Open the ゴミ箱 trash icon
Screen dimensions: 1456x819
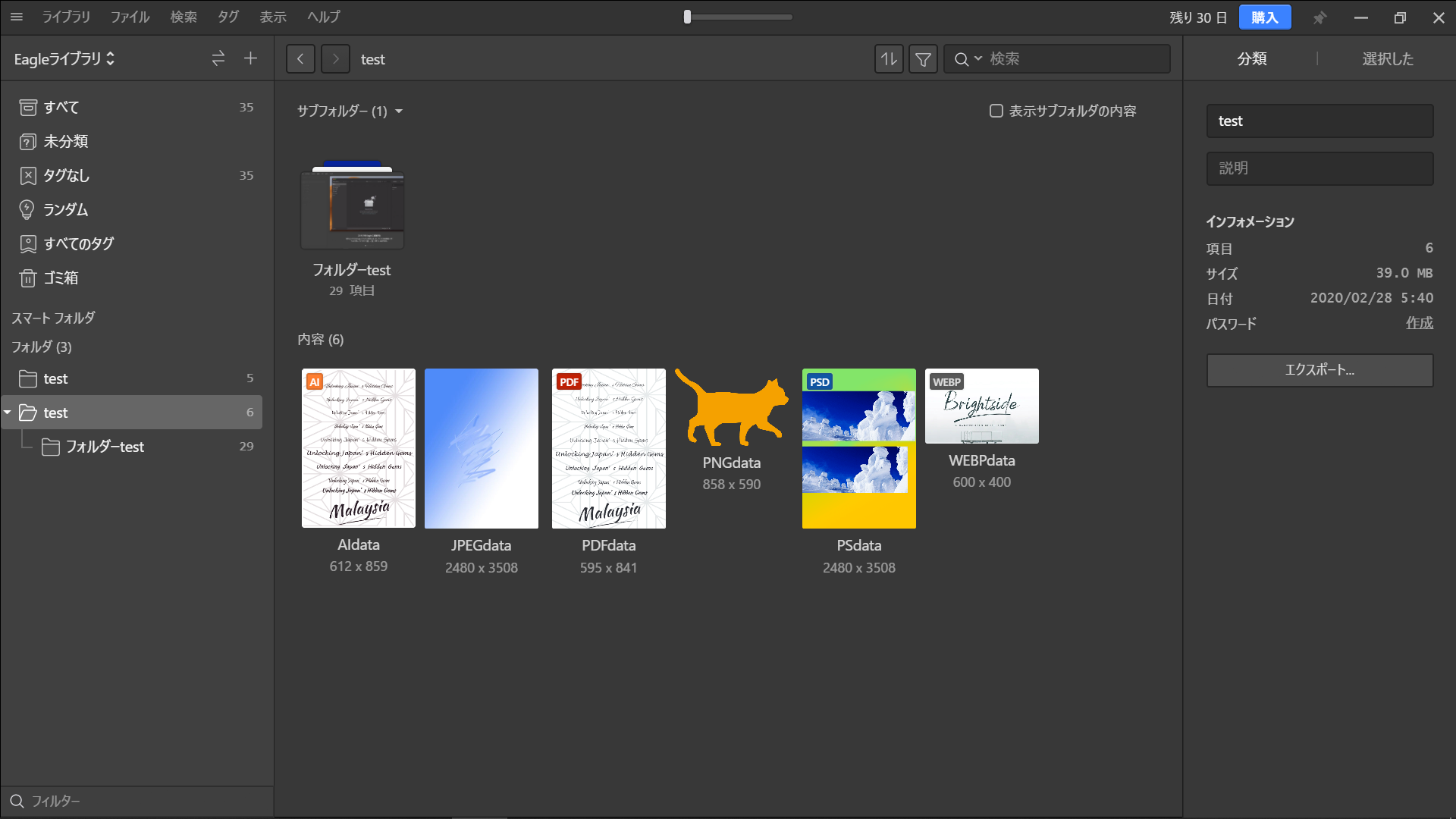28,278
